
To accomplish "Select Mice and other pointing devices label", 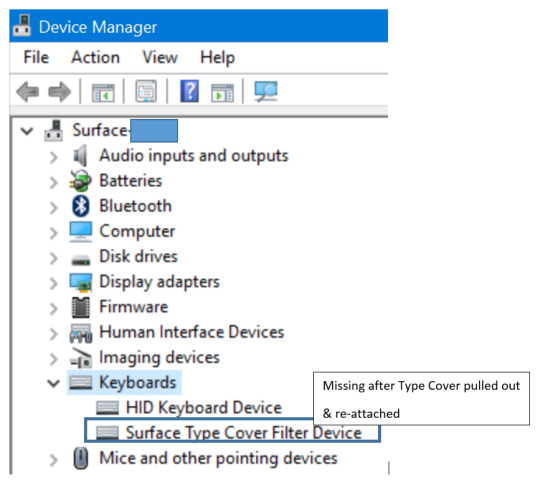I will [218, 459].
